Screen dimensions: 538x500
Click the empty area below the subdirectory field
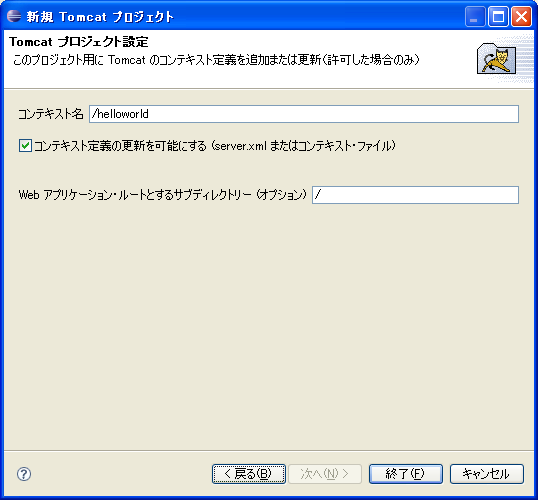pos(269,326)
